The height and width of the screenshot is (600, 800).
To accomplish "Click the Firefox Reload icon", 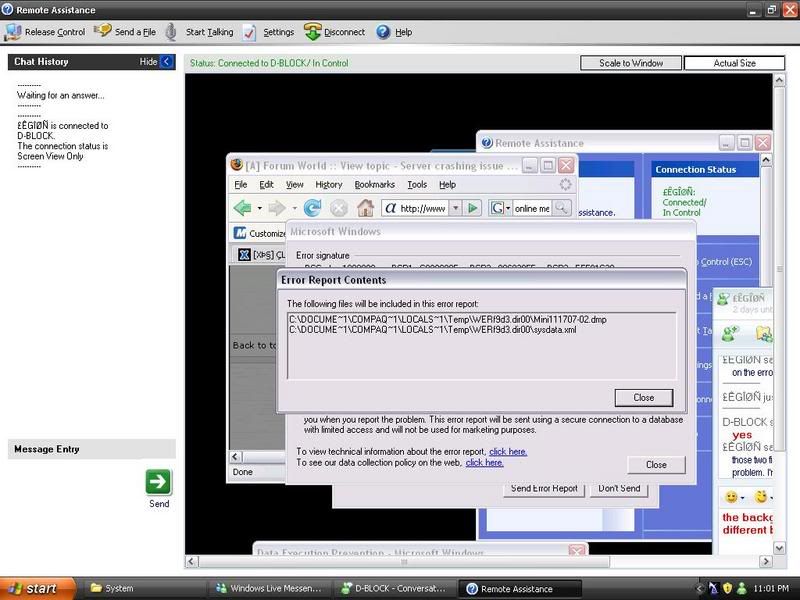I will tap(312, 208).
